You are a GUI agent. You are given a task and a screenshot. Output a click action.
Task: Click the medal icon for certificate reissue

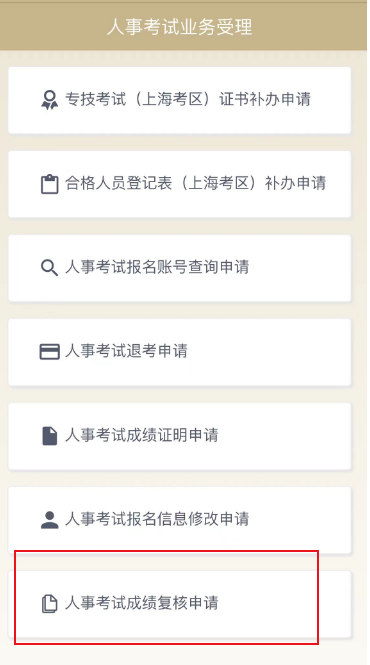pos(50,100)
